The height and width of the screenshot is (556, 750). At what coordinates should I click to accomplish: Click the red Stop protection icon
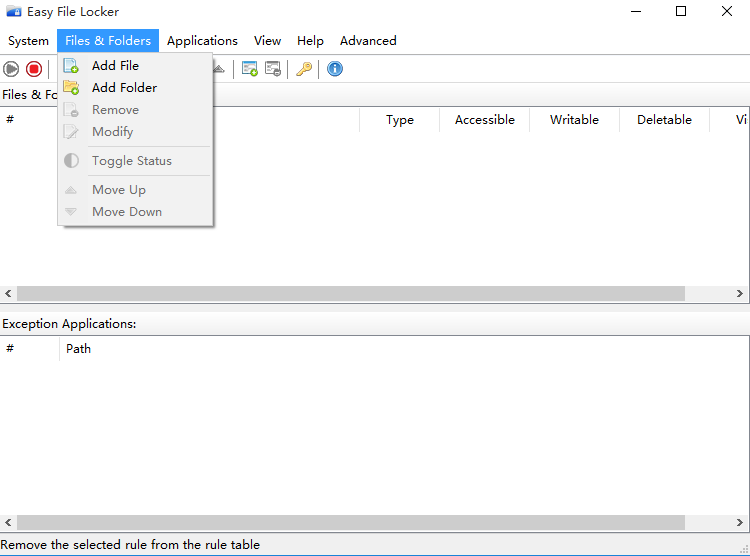pos(34,69)
